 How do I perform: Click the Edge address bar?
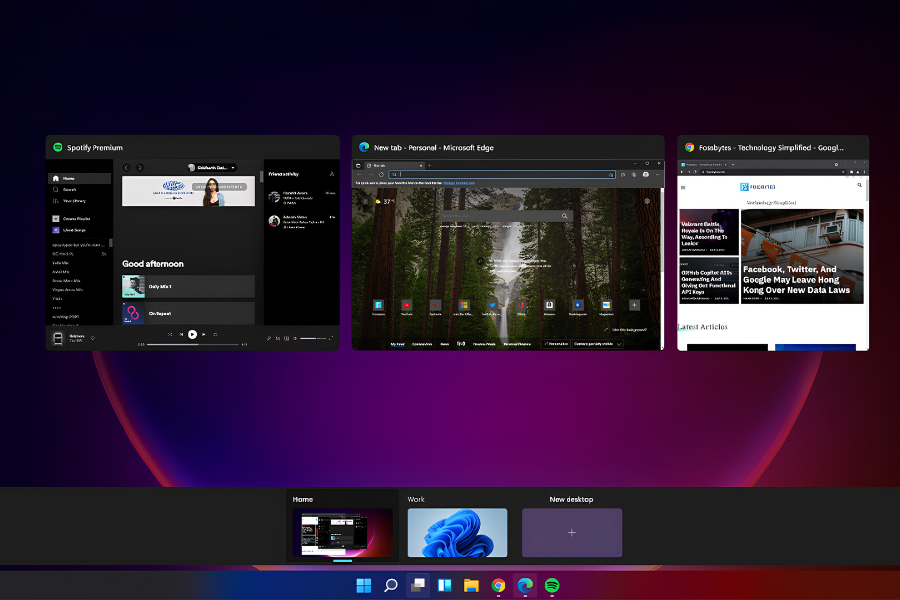point(502,175)
